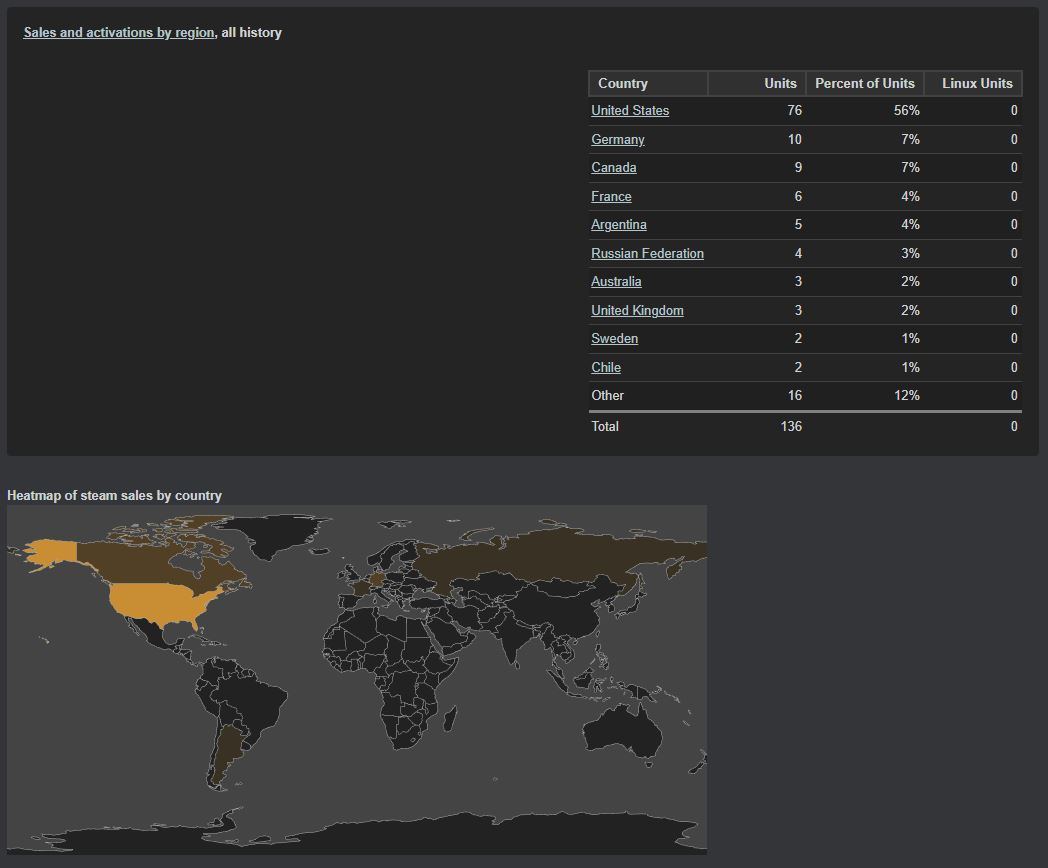Click the Country column header
The width and height of the screenshot is (1048, 868).
click(648, 84)
